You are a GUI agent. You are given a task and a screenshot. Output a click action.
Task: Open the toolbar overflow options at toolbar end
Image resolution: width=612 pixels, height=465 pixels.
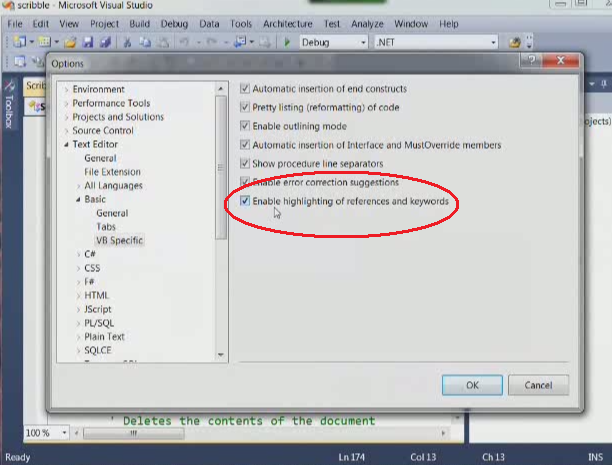[x=529, y=42]
